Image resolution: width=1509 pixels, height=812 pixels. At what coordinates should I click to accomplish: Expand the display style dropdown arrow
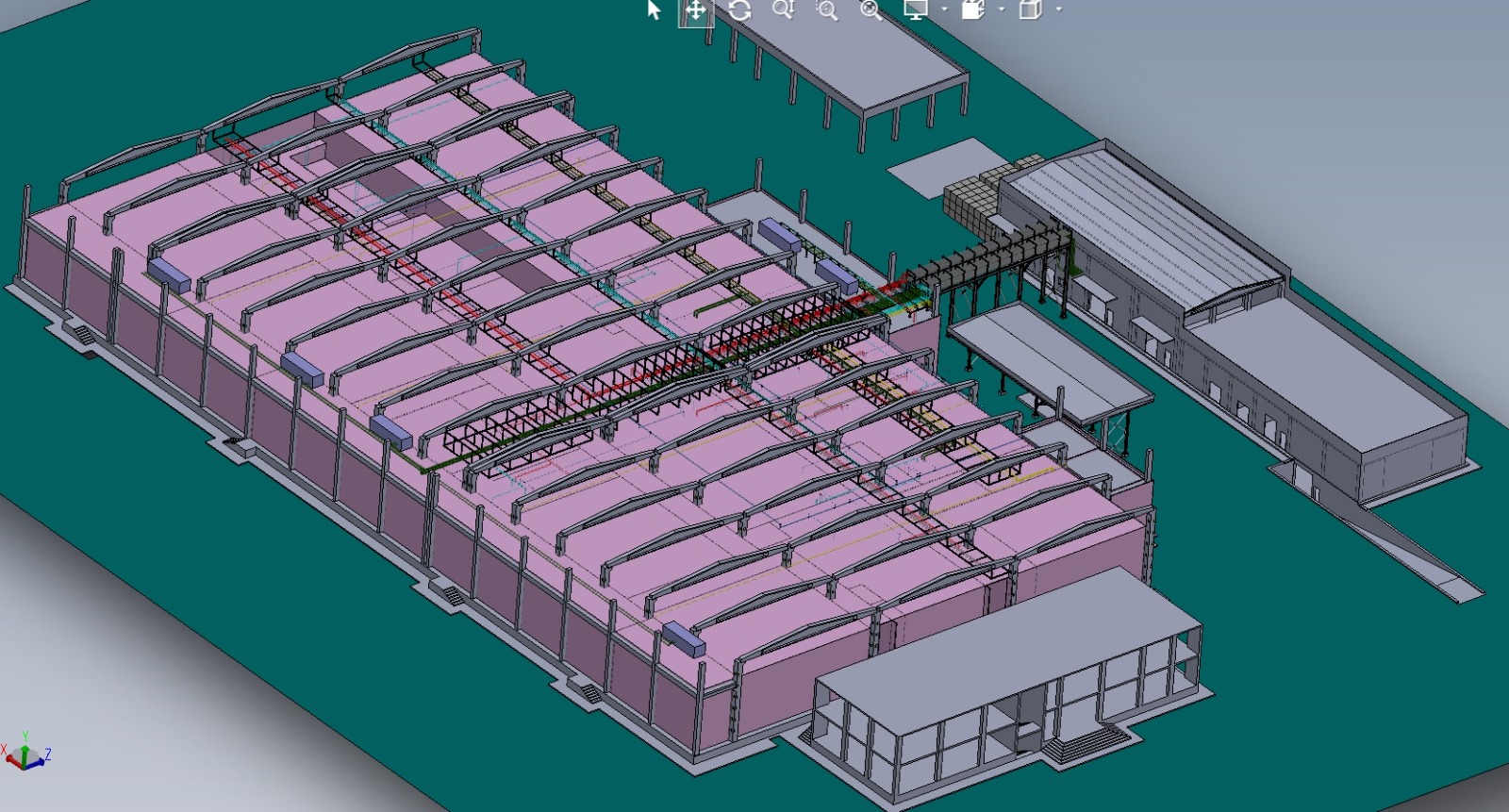click(x=1058, y=10)
